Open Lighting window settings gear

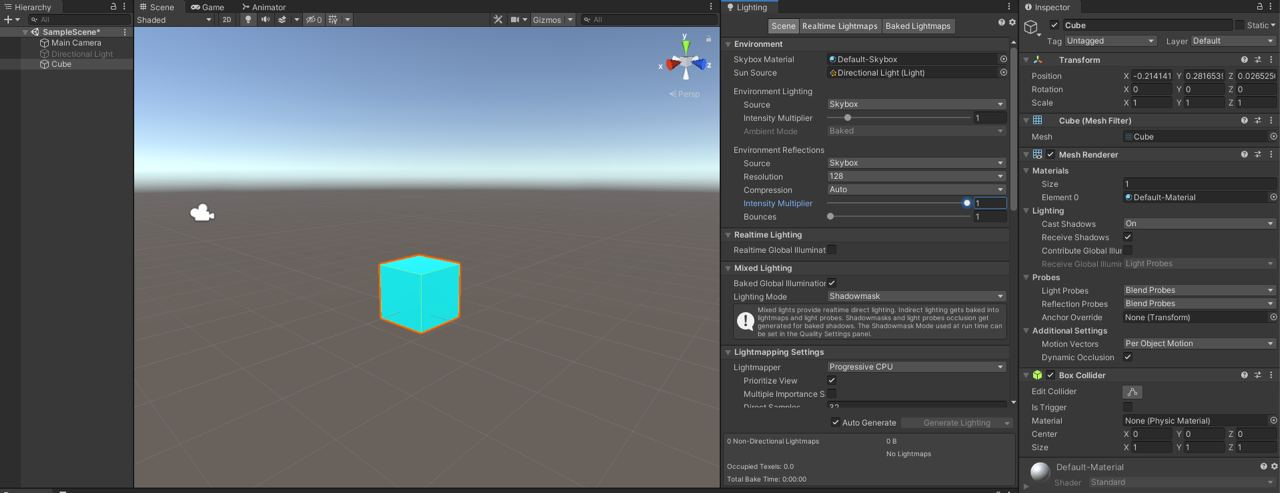click(1011, 22)
